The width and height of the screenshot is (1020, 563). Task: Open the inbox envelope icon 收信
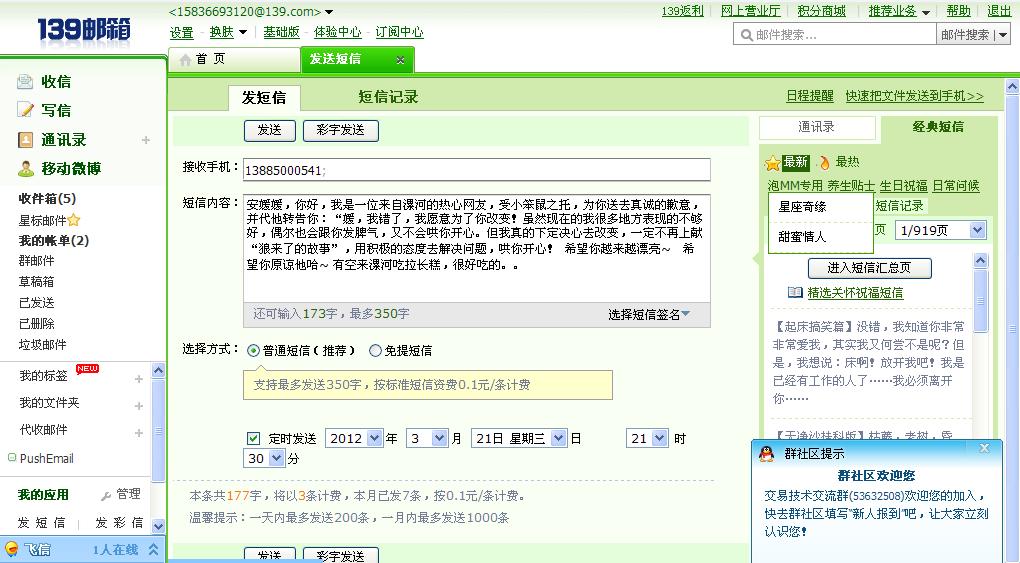pos(25,81)
